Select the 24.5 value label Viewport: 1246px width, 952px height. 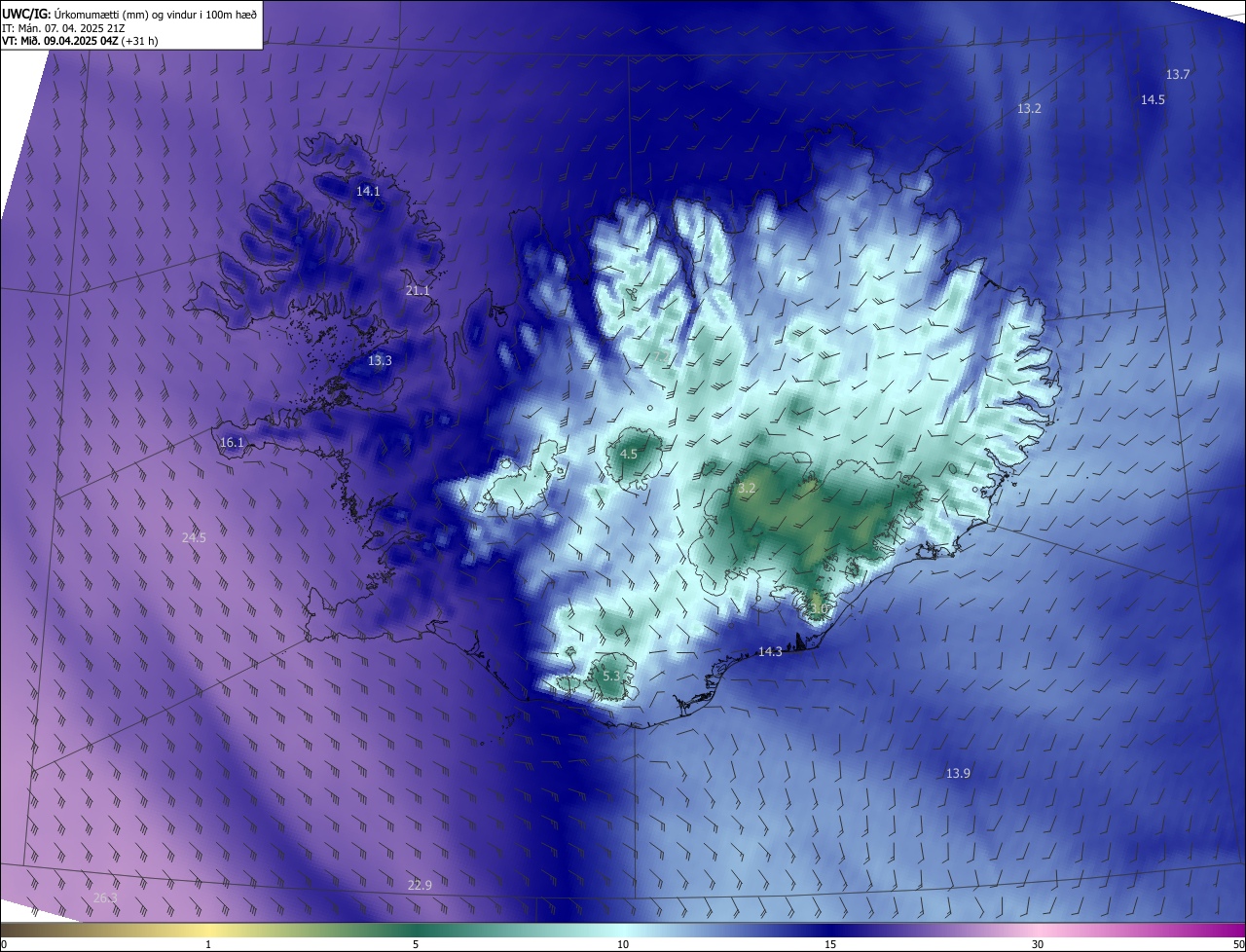pyautogui.click(x=194, y=537)
